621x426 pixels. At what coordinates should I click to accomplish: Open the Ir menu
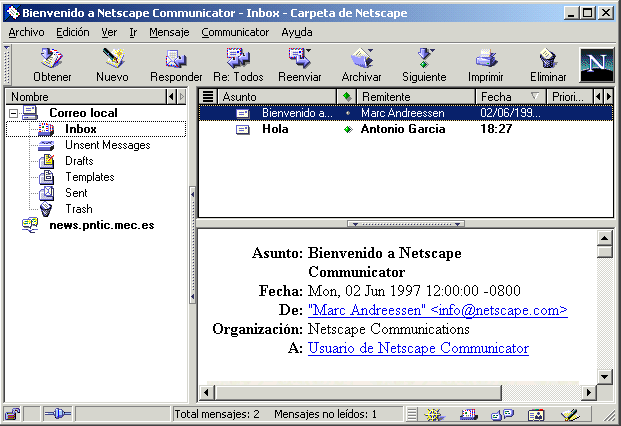(133, 32)
